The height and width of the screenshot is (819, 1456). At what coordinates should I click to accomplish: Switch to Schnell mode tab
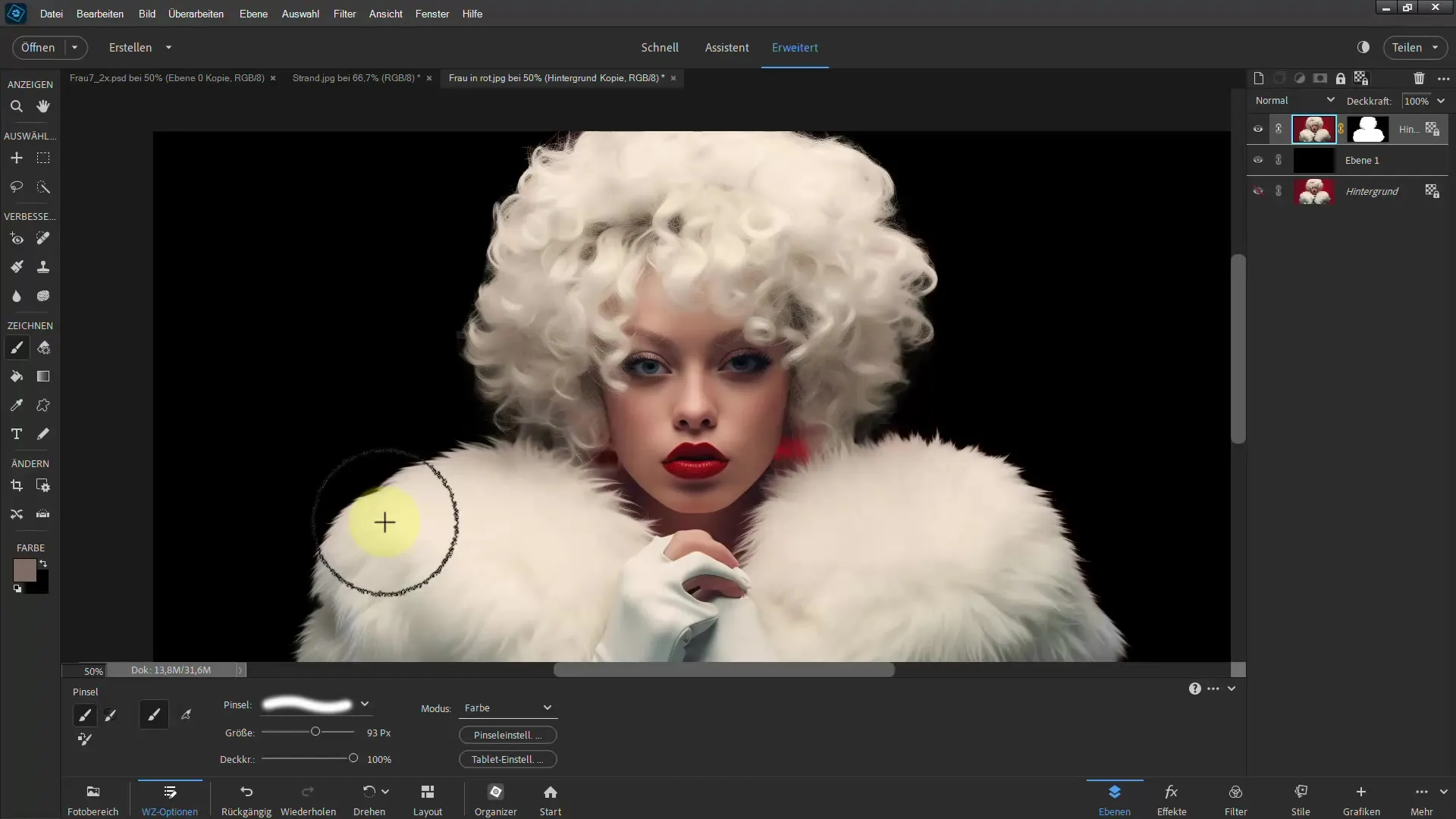tap(660, 47)
